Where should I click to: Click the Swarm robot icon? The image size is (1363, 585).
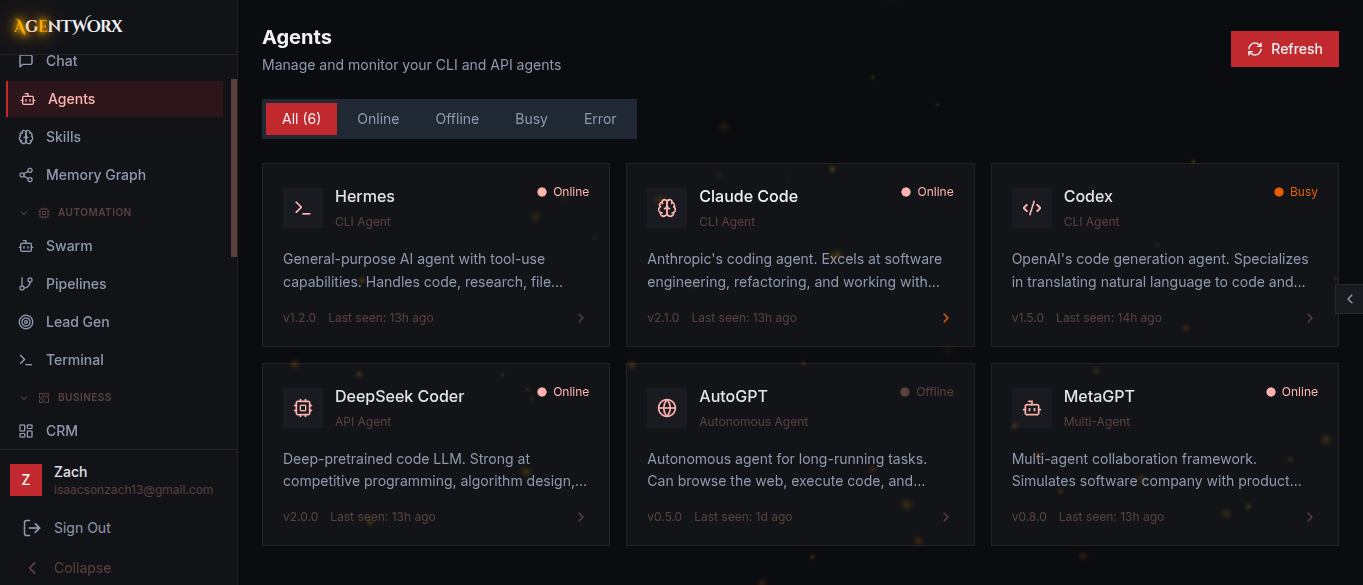tap(26, 246)
